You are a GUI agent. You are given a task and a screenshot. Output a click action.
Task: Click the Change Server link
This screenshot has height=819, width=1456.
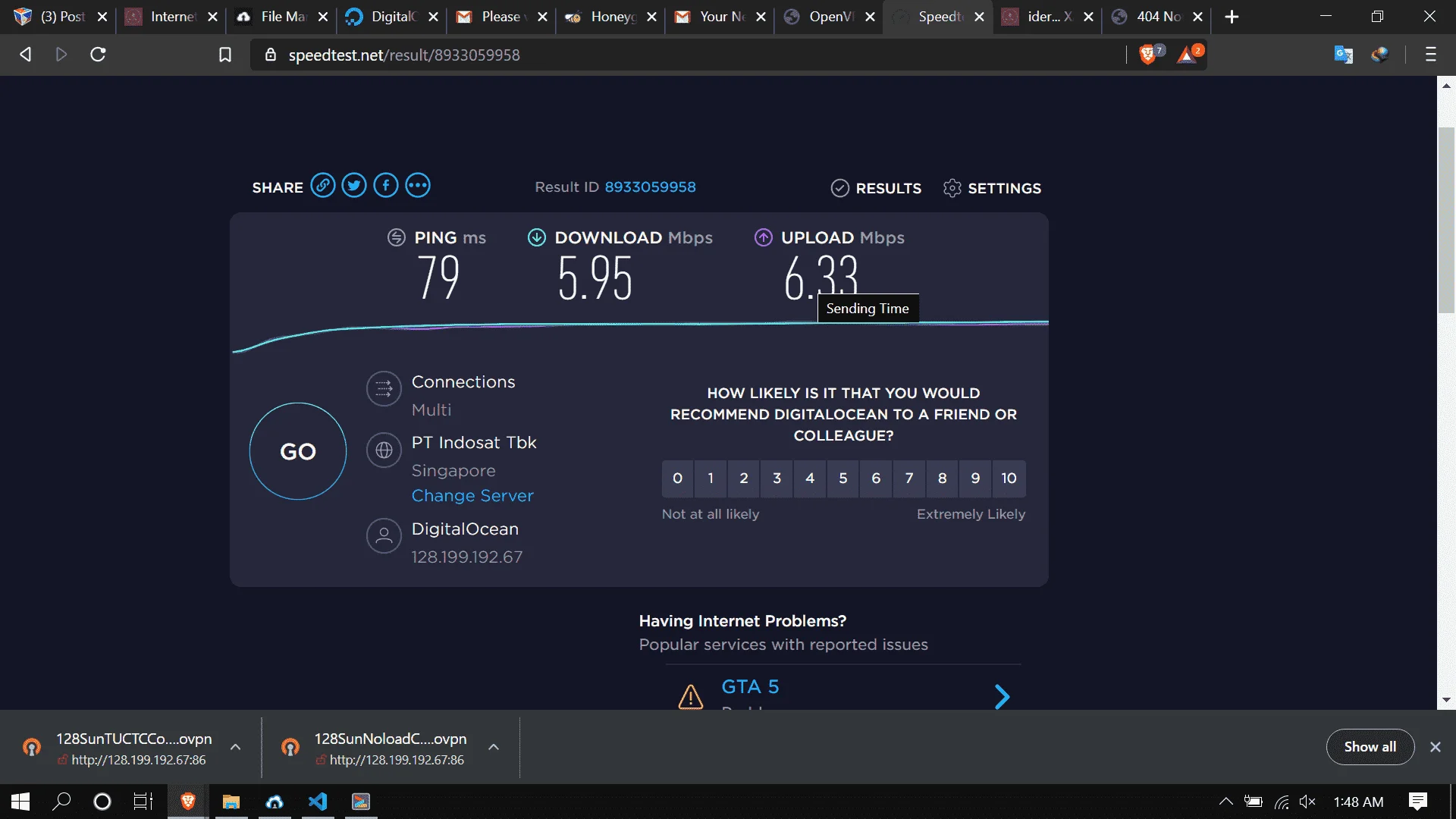tap(472, 496)
